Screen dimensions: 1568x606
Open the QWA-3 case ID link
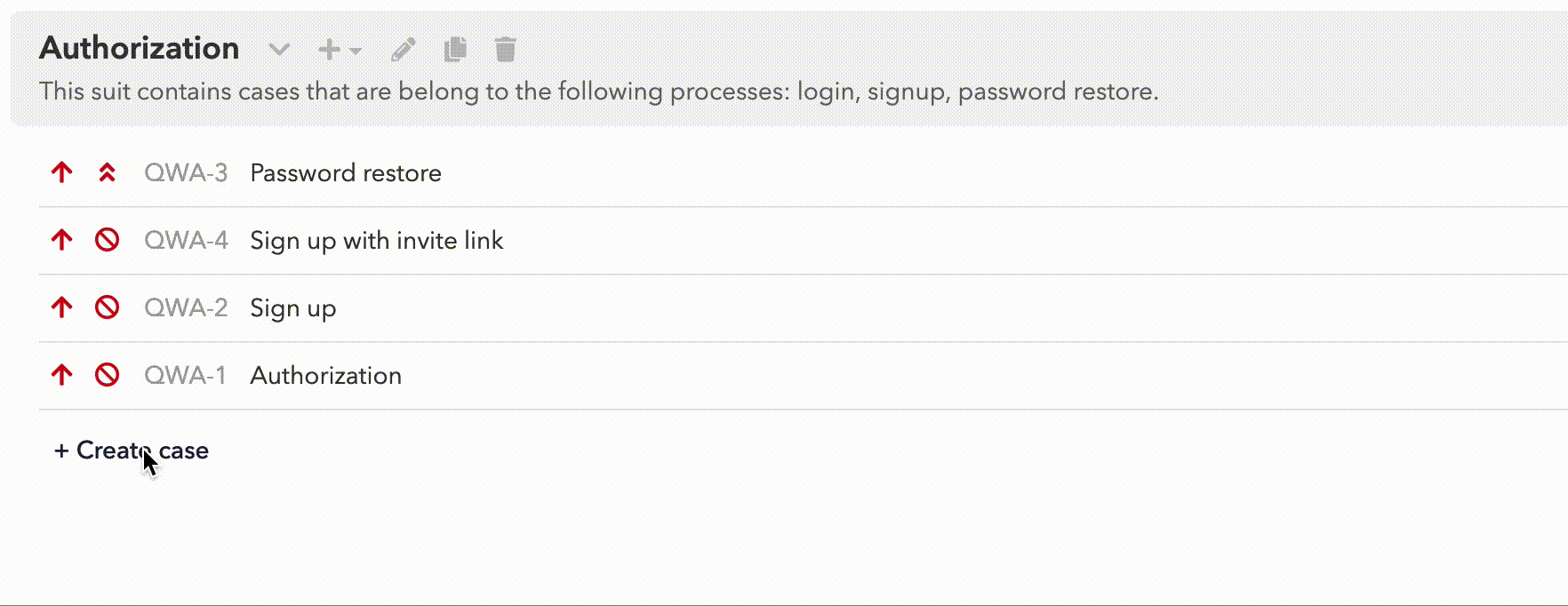click(186, 172)
